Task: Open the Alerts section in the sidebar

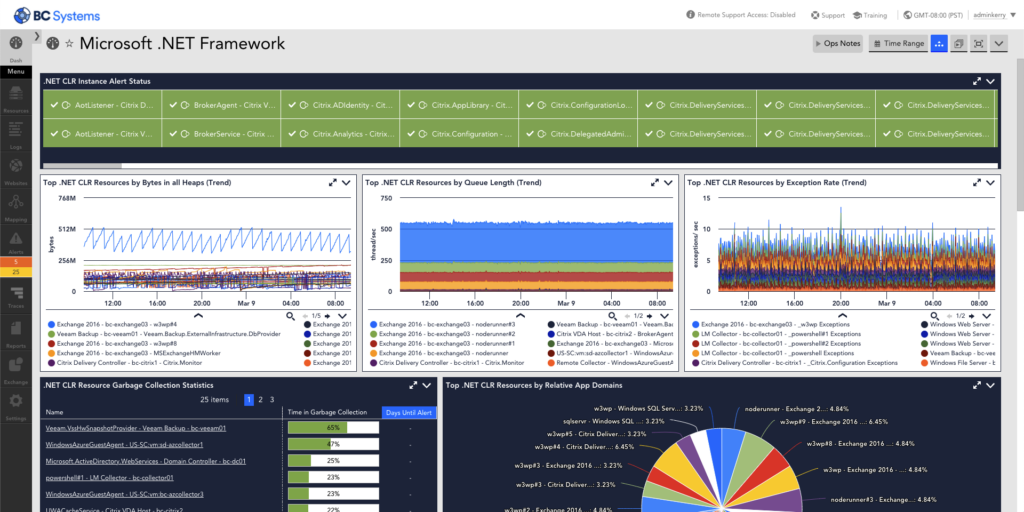Action: [16, 242]
